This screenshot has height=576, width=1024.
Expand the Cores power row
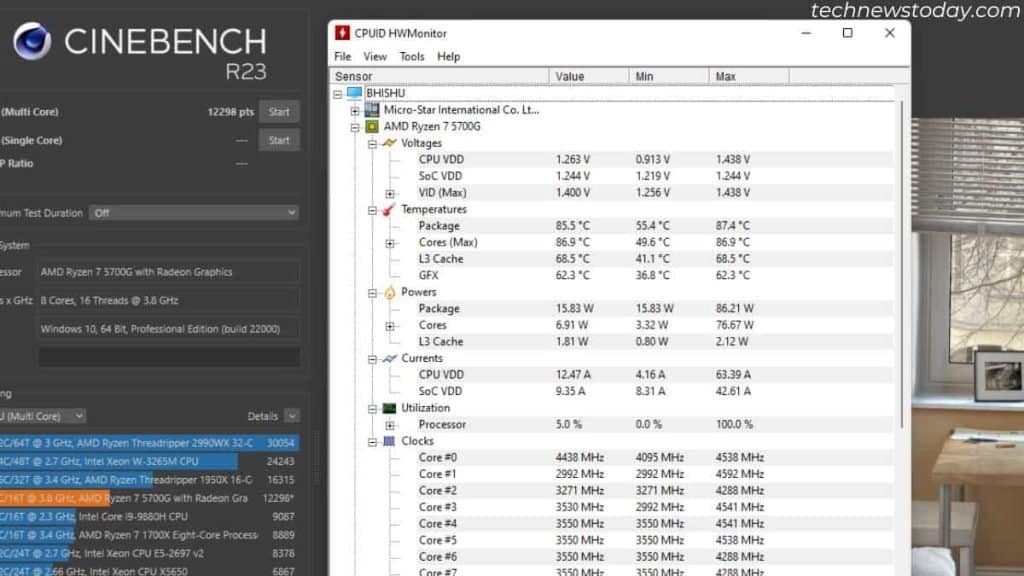point(390,326)
